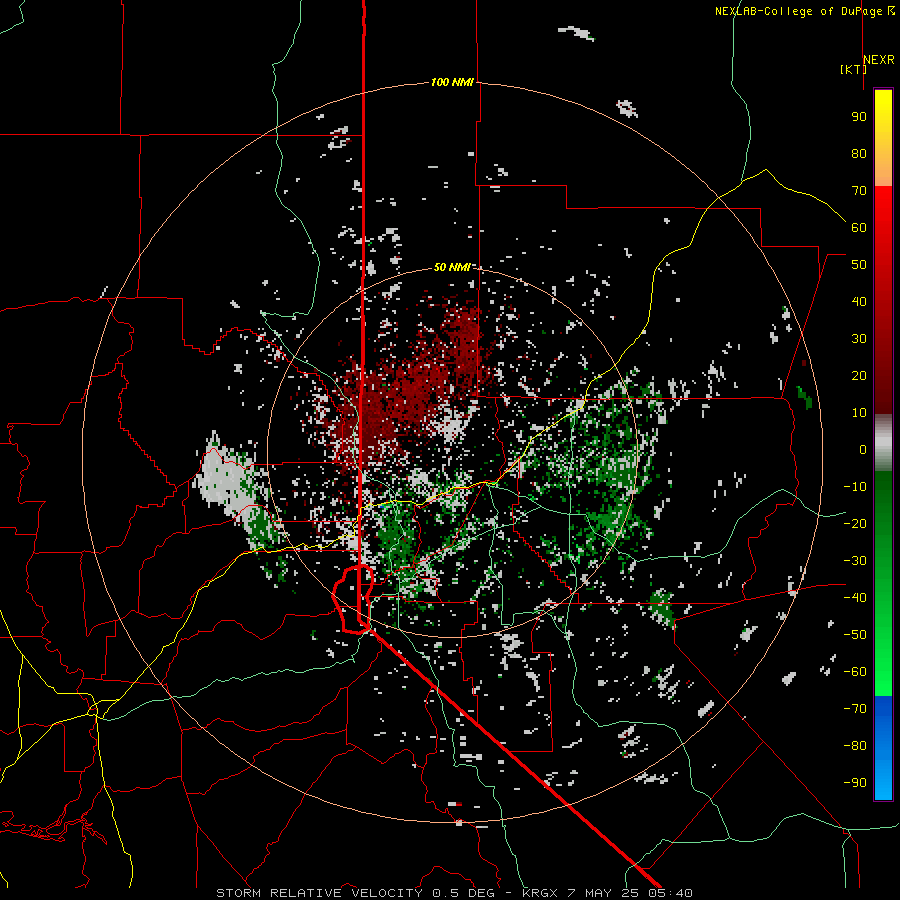The width and height of the screenshot is (900, 900).
Task: Click the gray zero-velocity color bar segment
Action: 883,443
